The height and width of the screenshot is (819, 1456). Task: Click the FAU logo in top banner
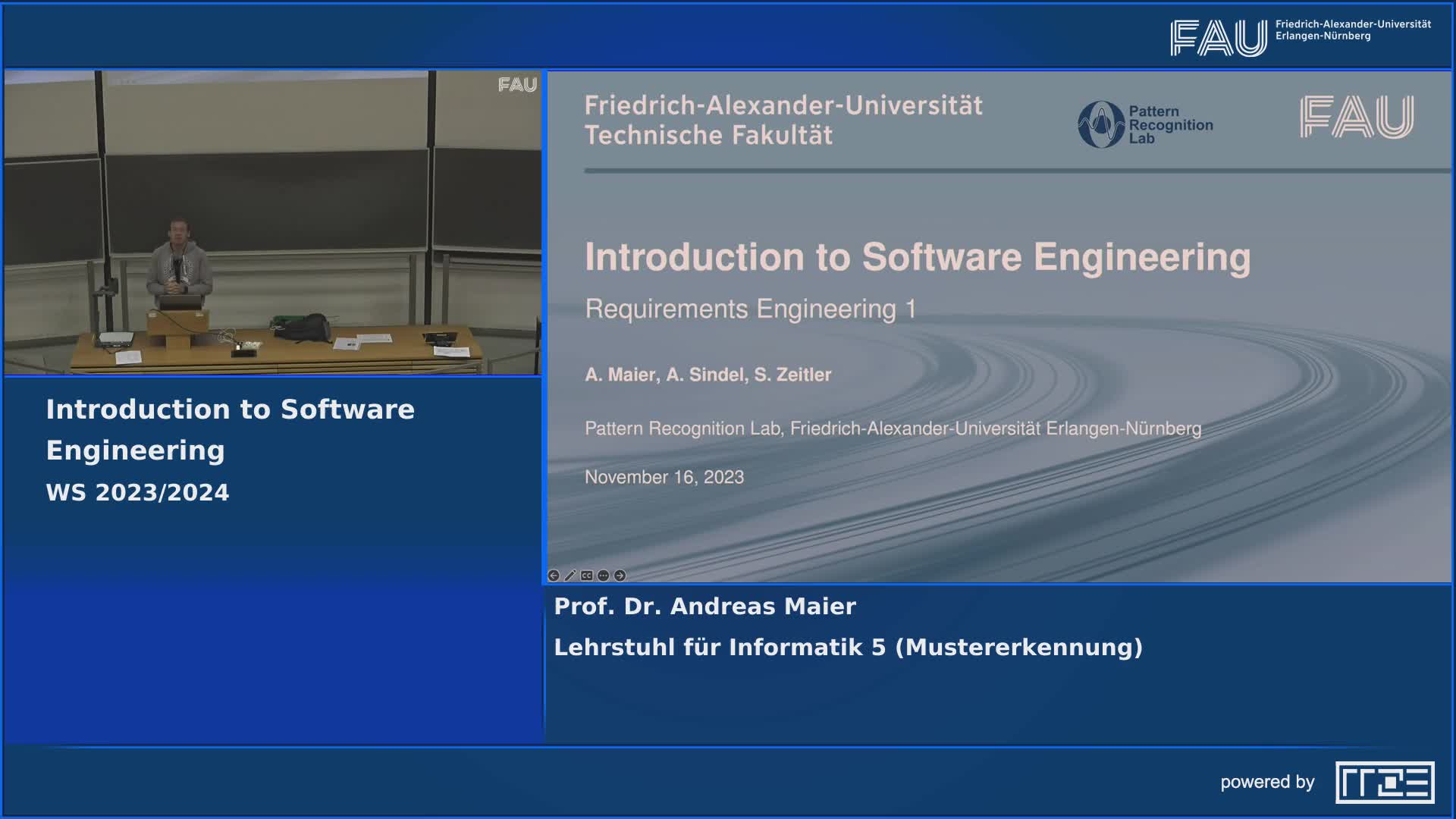pos(1218,37)
